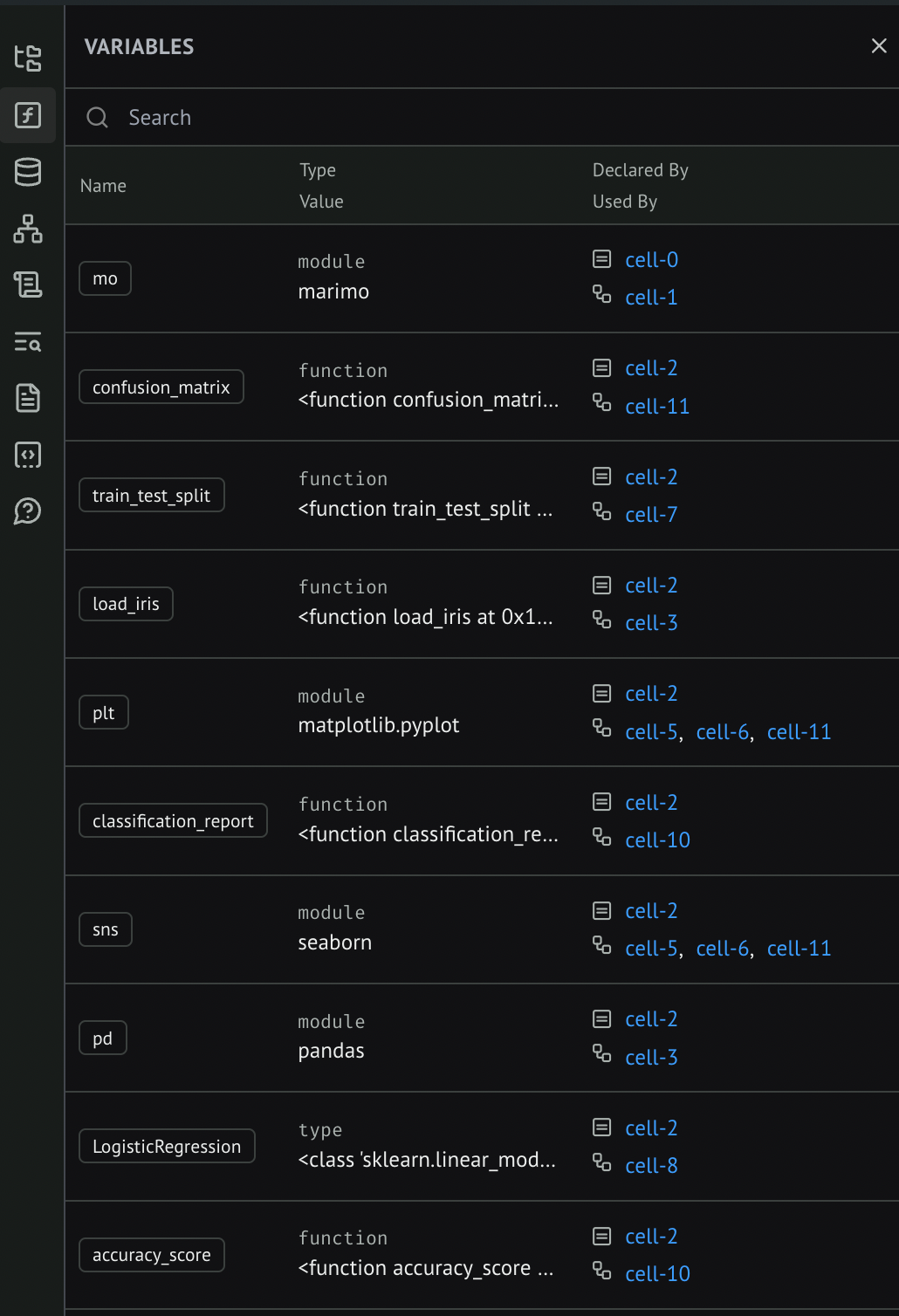
Task: Click the declared-by icon in accuracy_score row
Action: (x=602, y=1236)
